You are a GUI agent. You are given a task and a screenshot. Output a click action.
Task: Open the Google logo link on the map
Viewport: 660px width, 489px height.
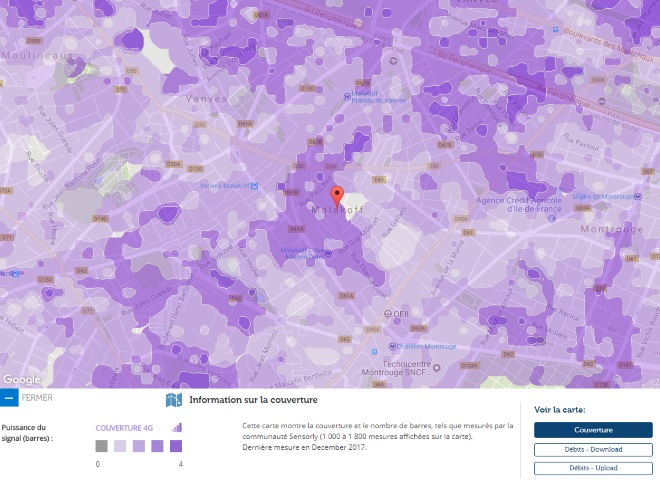[x=22, y=380]
